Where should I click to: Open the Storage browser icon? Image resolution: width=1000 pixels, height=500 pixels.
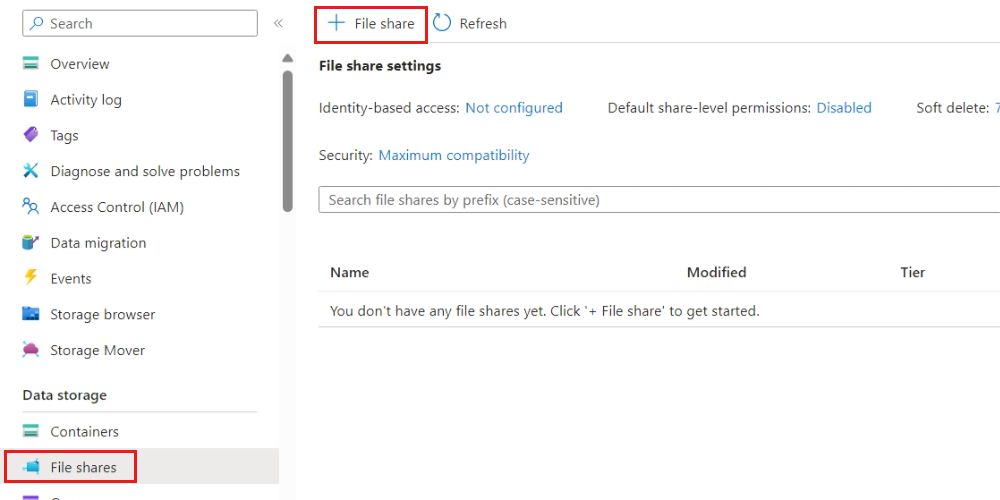click(x=31, y=314)
